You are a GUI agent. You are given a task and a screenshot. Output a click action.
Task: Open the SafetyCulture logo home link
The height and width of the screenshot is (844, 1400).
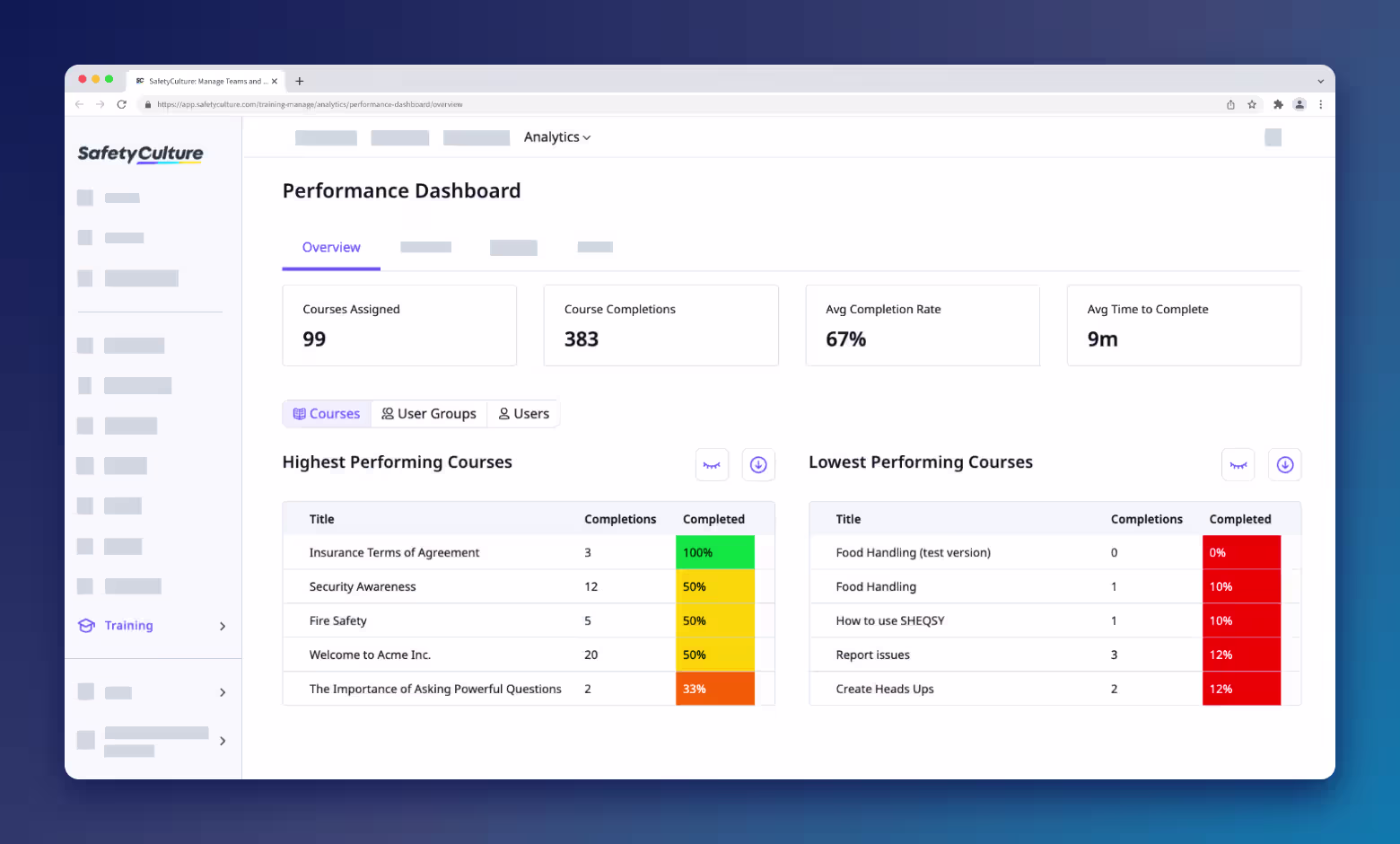click(141, 154)
